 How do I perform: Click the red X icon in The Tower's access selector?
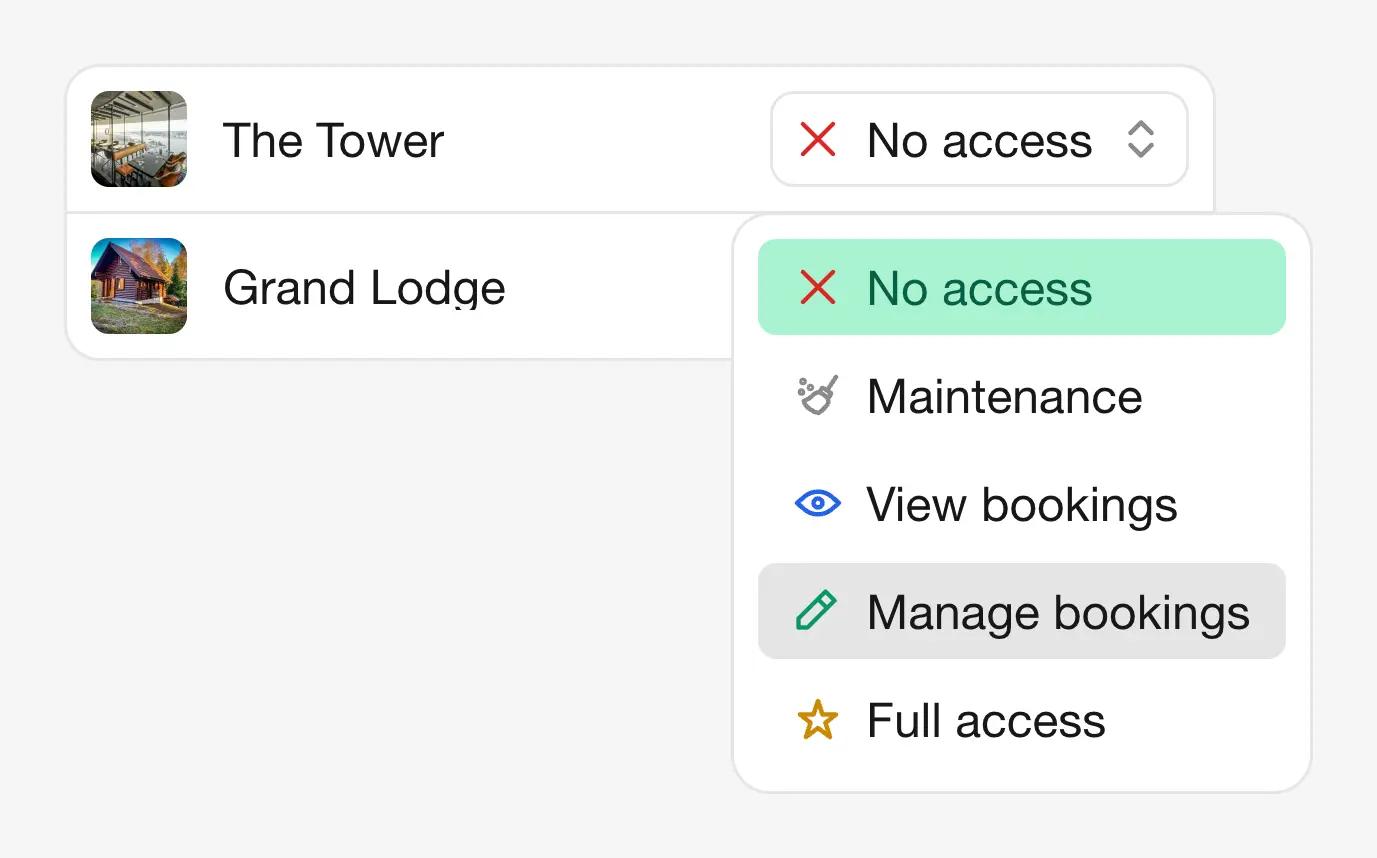(818, 140)
